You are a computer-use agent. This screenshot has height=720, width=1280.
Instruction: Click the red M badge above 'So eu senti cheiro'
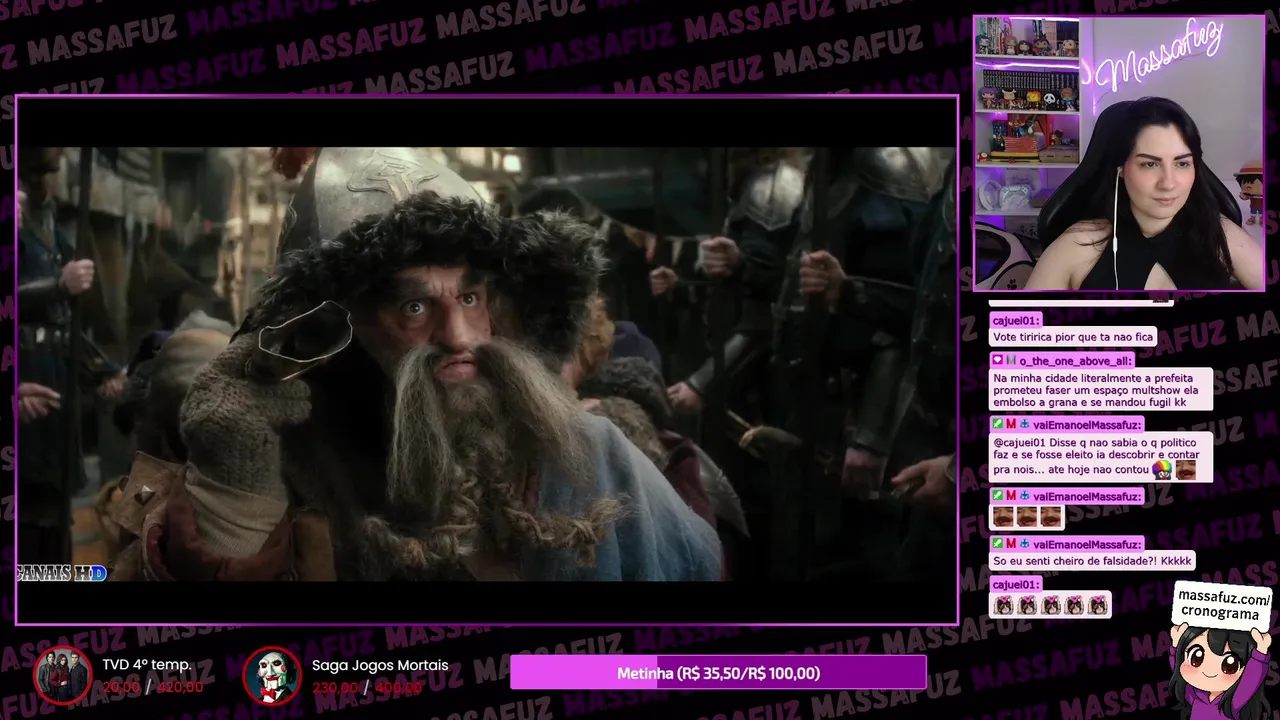coord(1011,544)
